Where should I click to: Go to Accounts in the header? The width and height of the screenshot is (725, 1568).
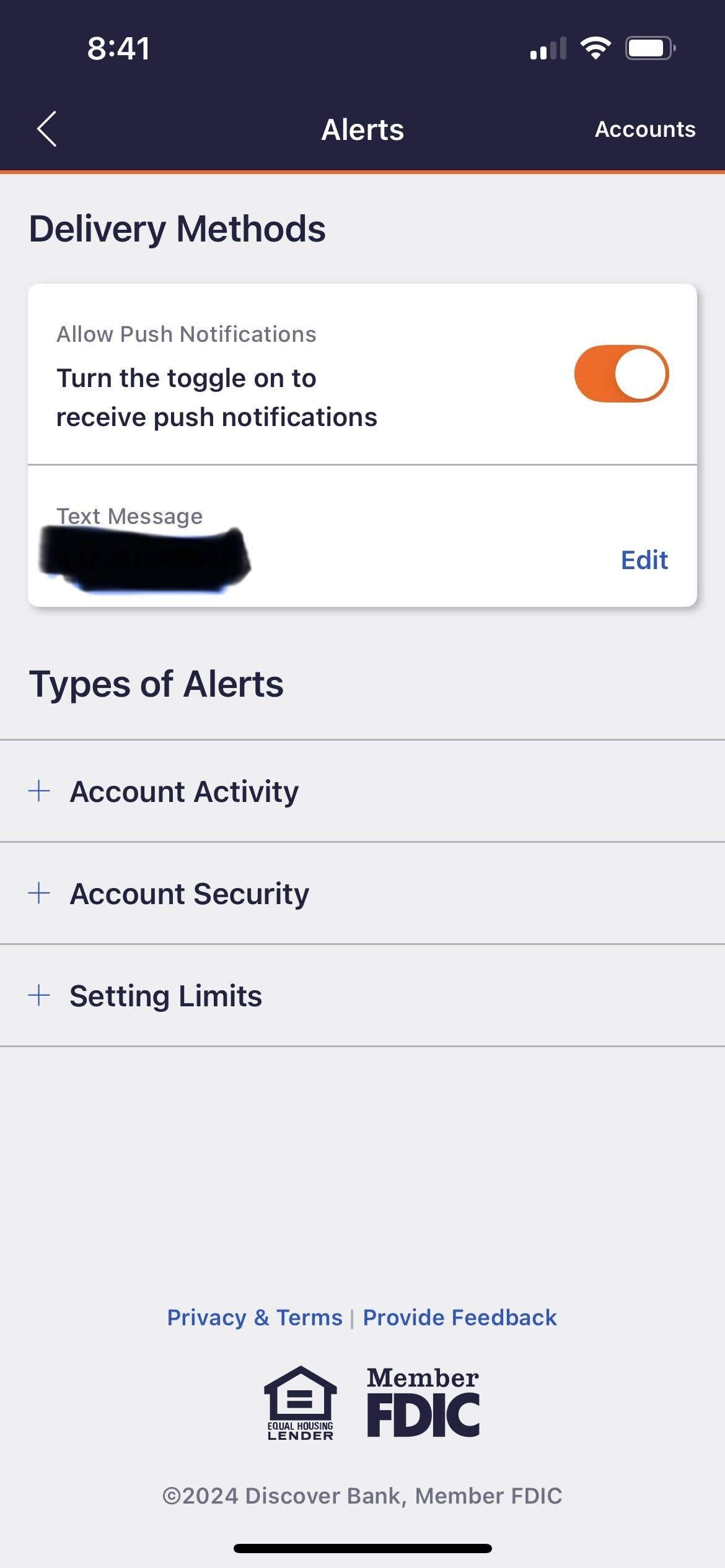pyautogui.click(x=645, y=129)
